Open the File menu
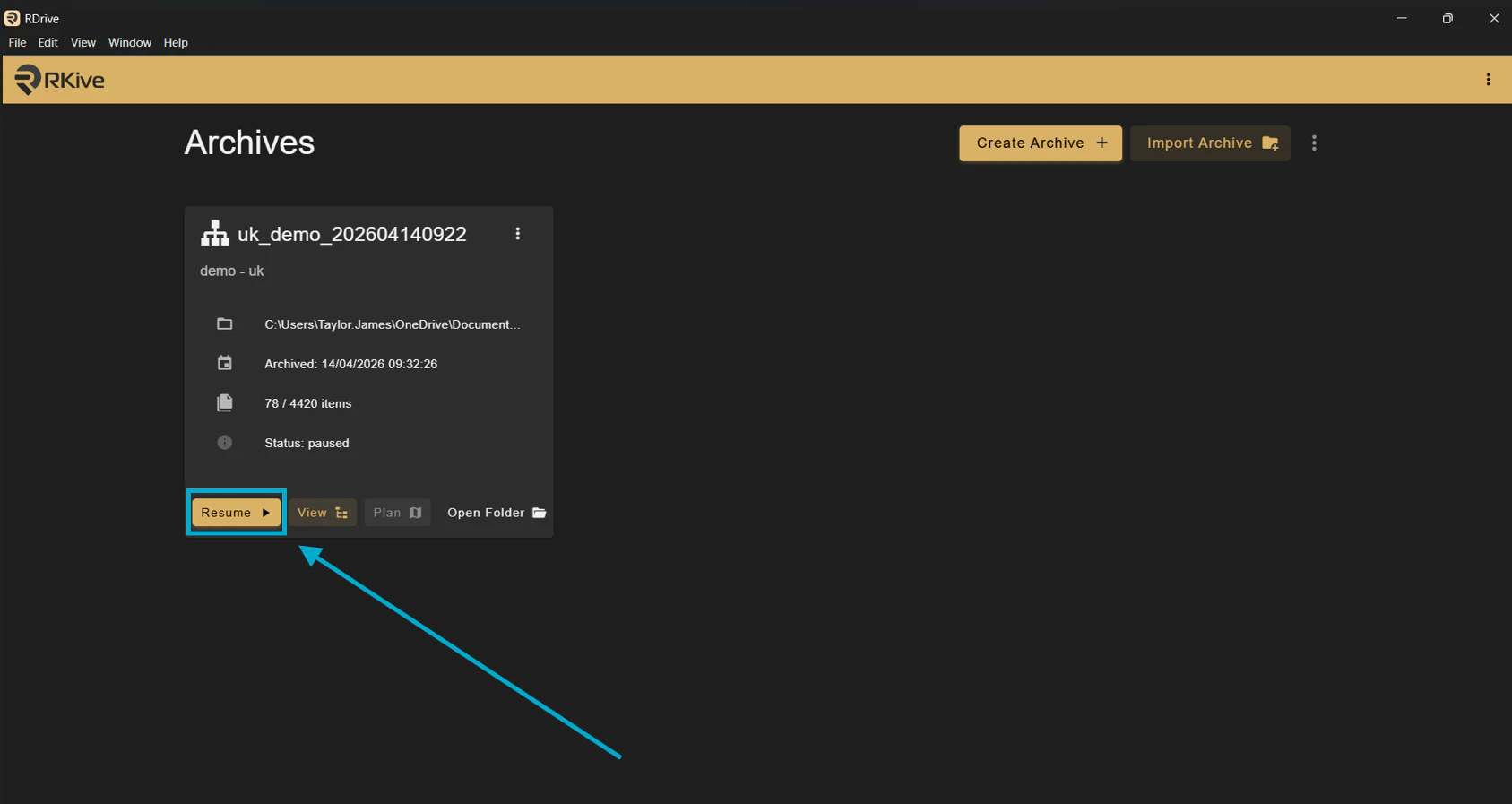 tap(17, 42)
